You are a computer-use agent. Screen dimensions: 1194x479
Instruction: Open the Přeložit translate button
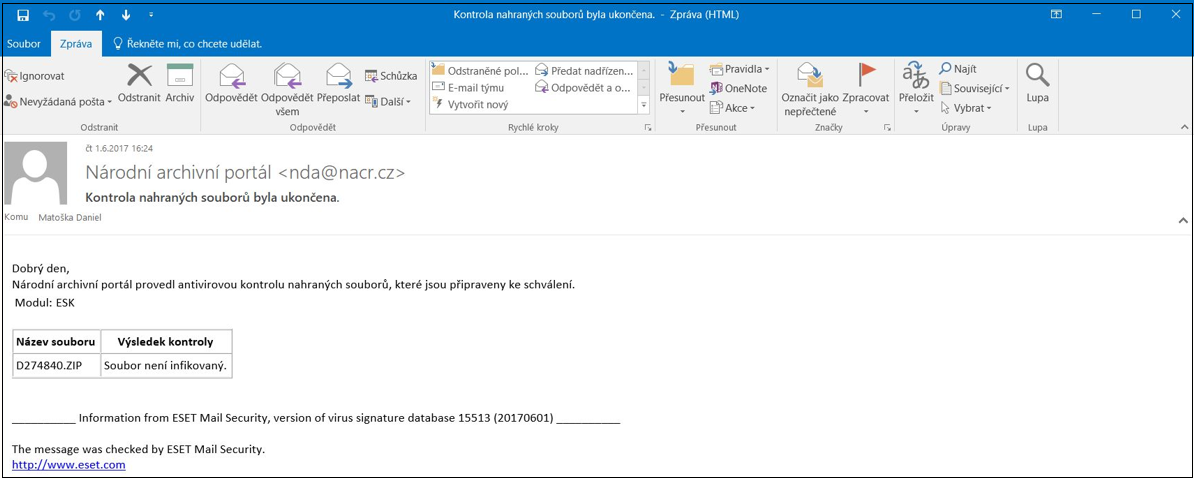click(x=916, y=90)
